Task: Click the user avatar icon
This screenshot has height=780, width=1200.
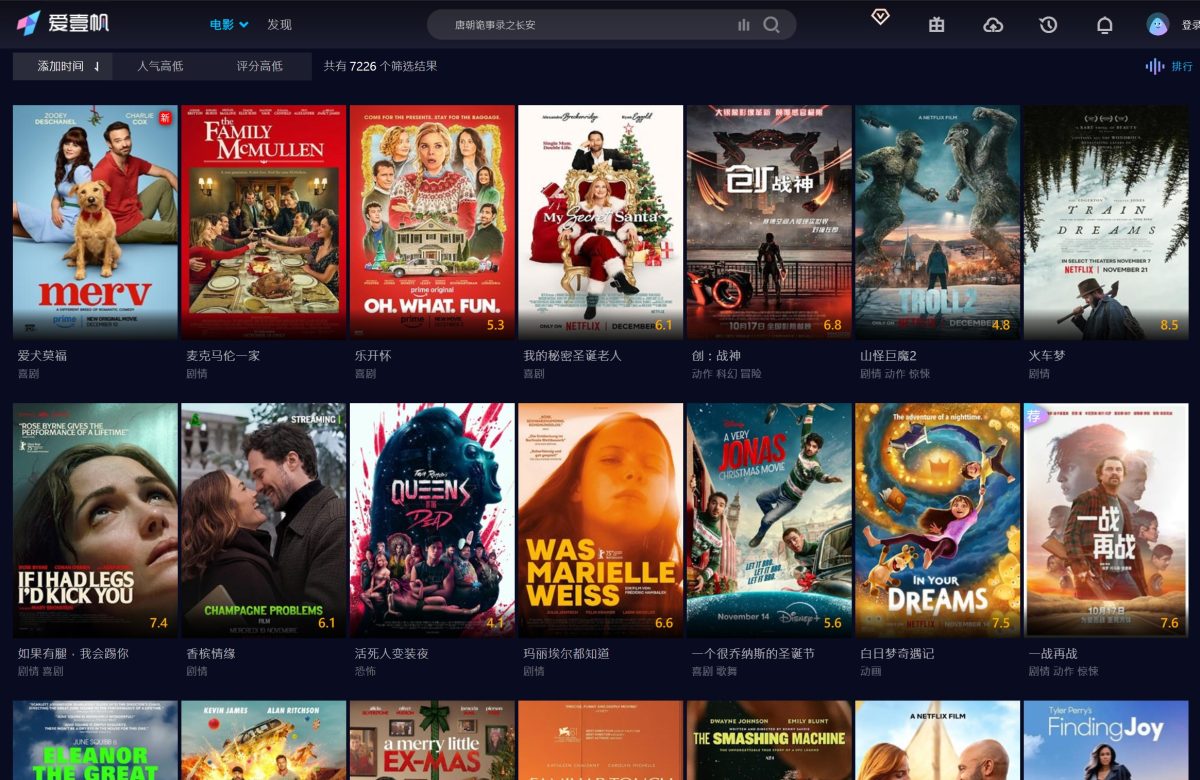Action: click(x=1157, y=25)
